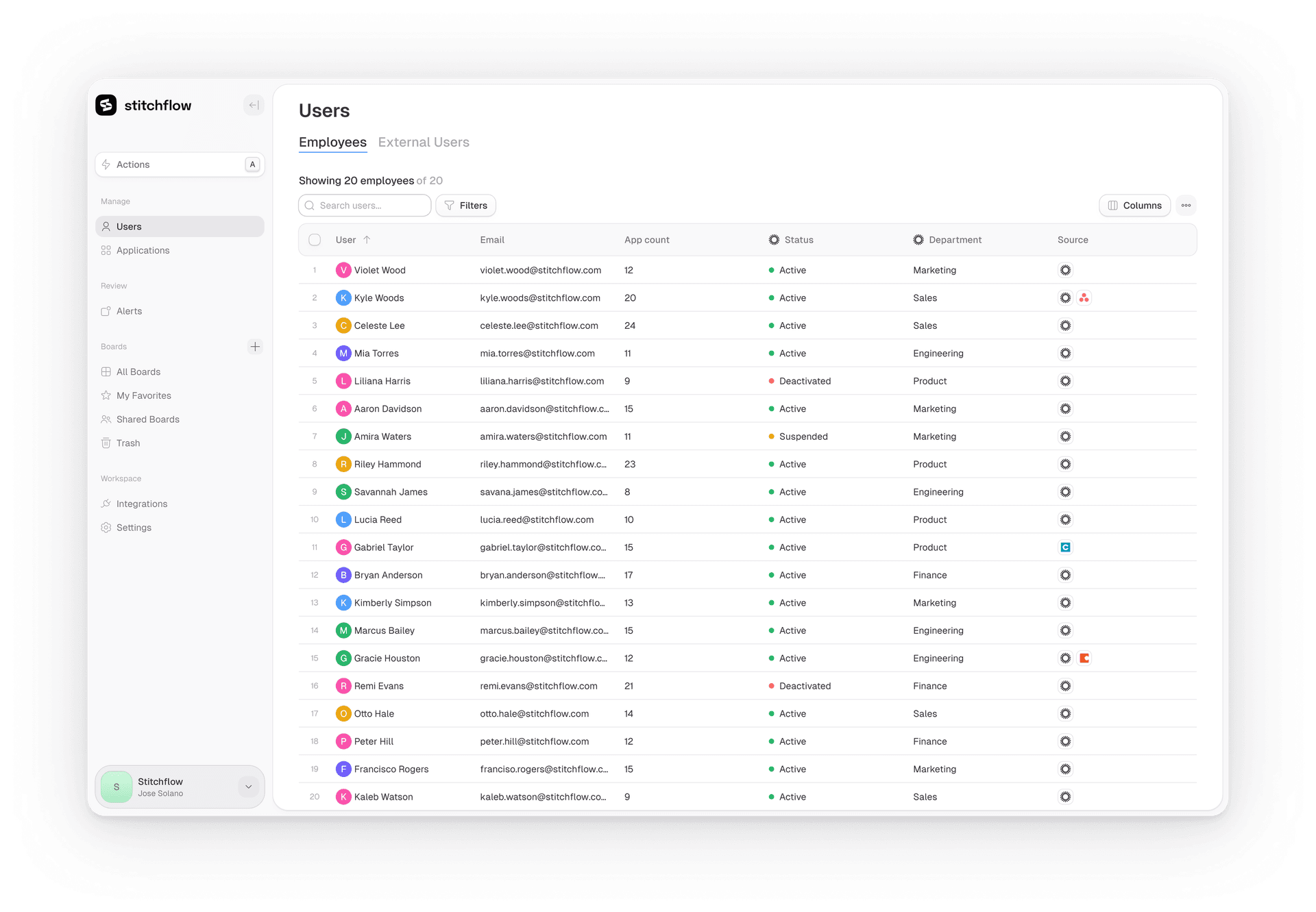Switch to the External Users tab
The height and width of the screenshot is (912, 1316).
[x=424, y=142]
